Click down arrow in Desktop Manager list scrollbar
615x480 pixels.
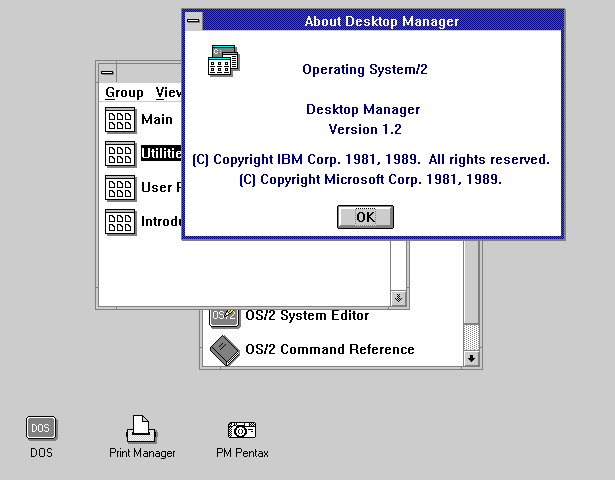(398, 298)
